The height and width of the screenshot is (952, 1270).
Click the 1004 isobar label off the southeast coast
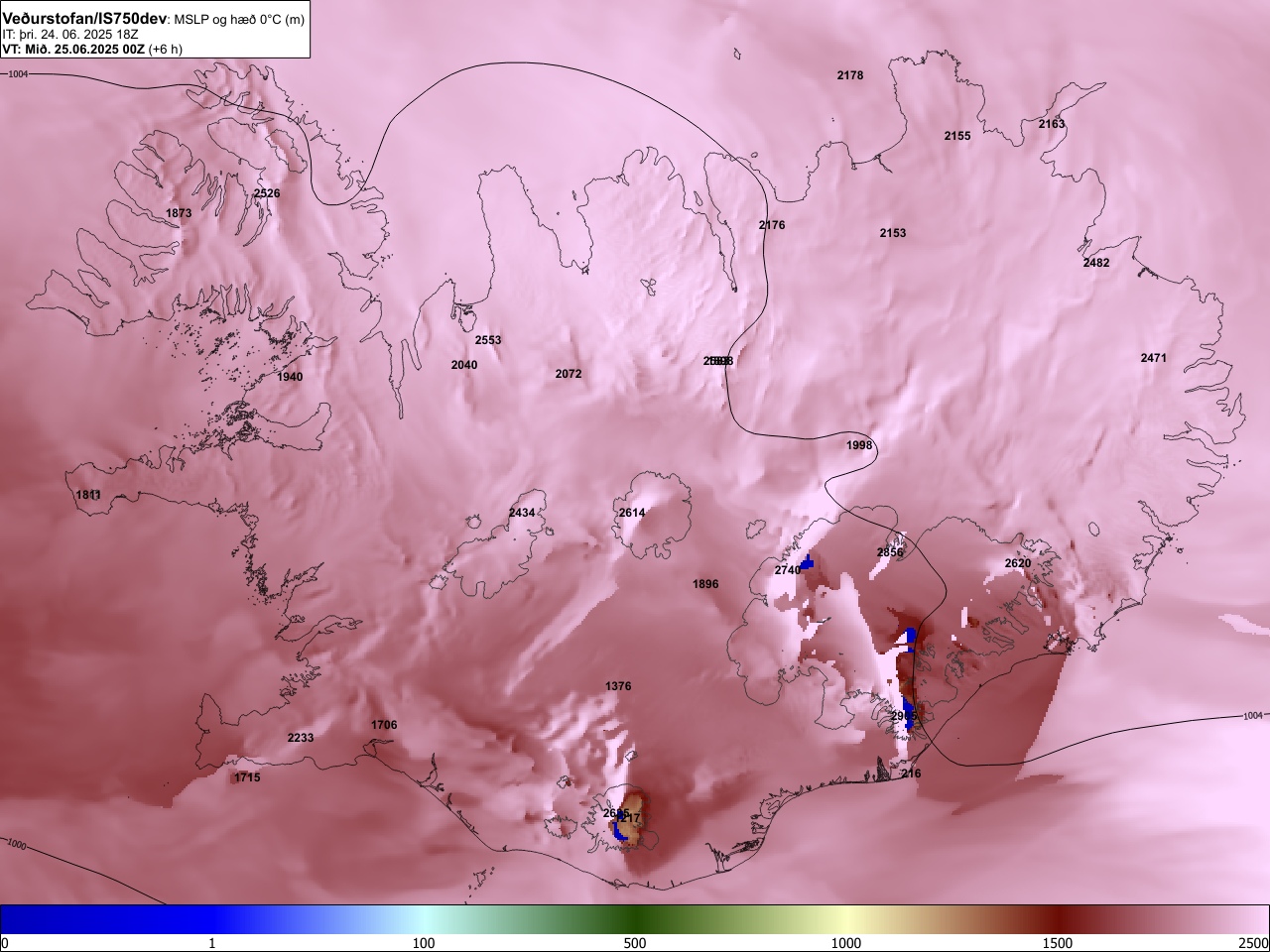pos(1254,715)
